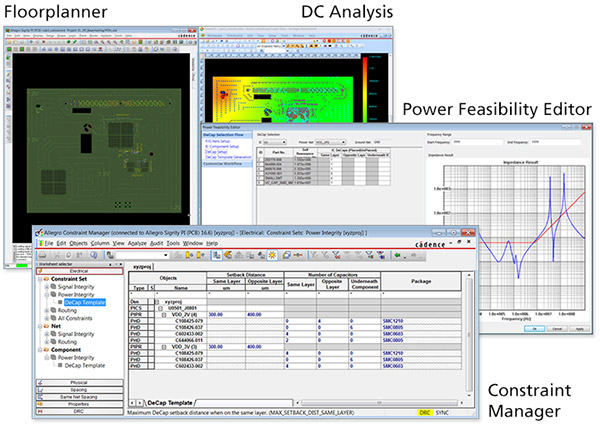Image resolution: width=600 pixels, height=429 pixels.
Task: Click the vertical scrollbar in Constraint Manager worksheet
Action: 469,335
